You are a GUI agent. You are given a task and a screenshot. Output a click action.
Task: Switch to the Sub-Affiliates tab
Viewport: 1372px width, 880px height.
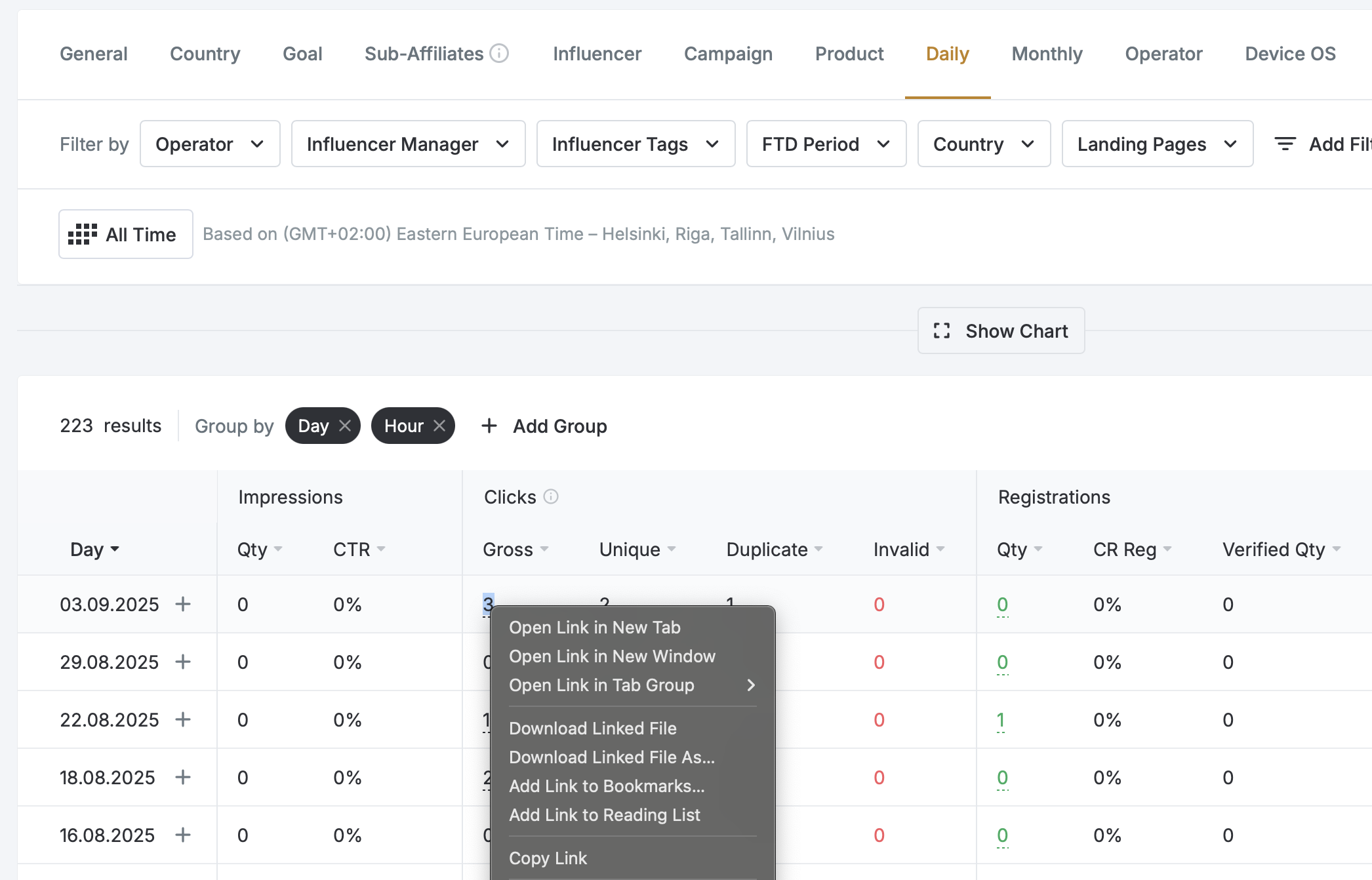(424, 54)
